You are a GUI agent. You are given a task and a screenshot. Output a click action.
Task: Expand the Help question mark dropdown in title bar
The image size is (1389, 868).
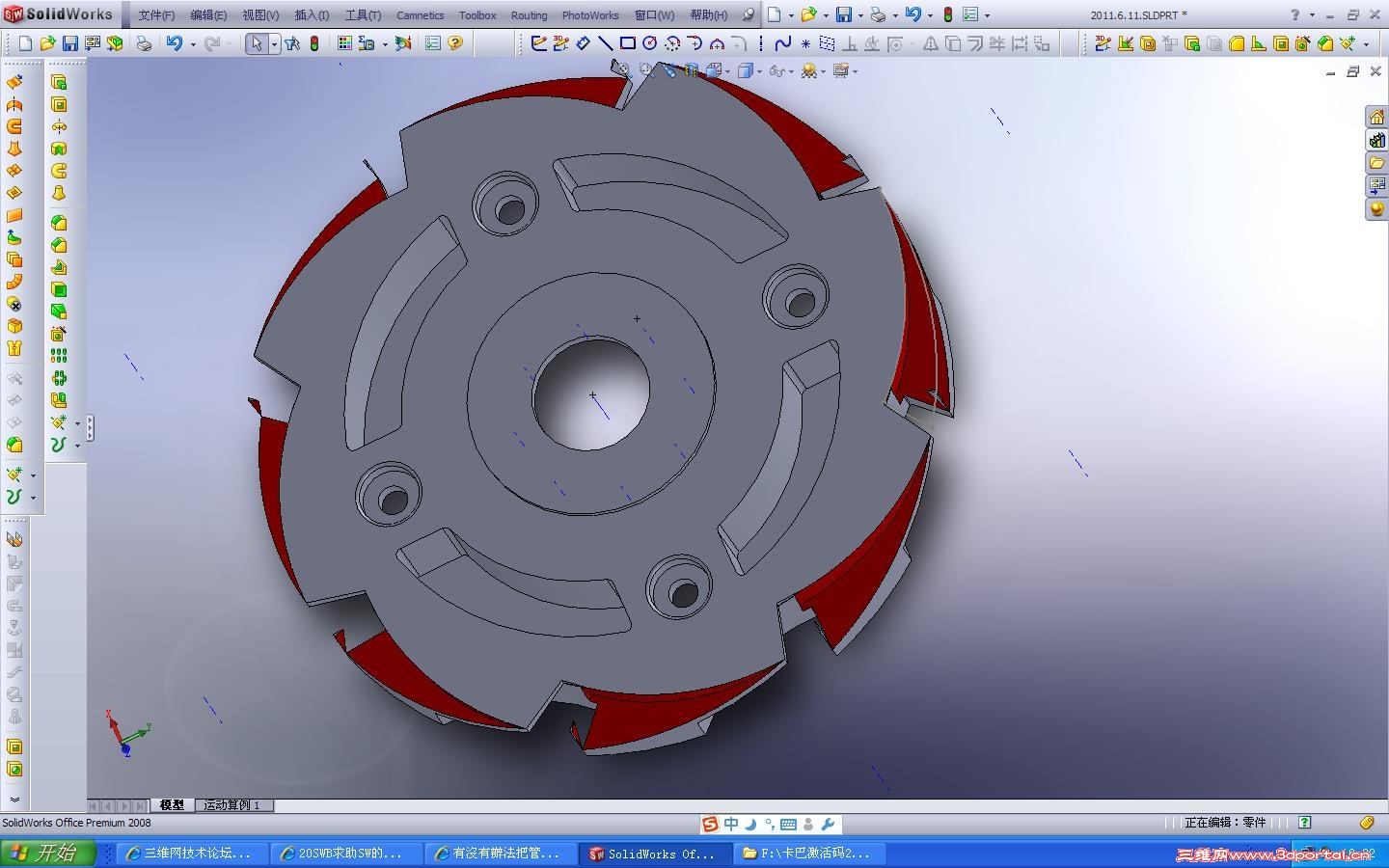coord(1313,15)
